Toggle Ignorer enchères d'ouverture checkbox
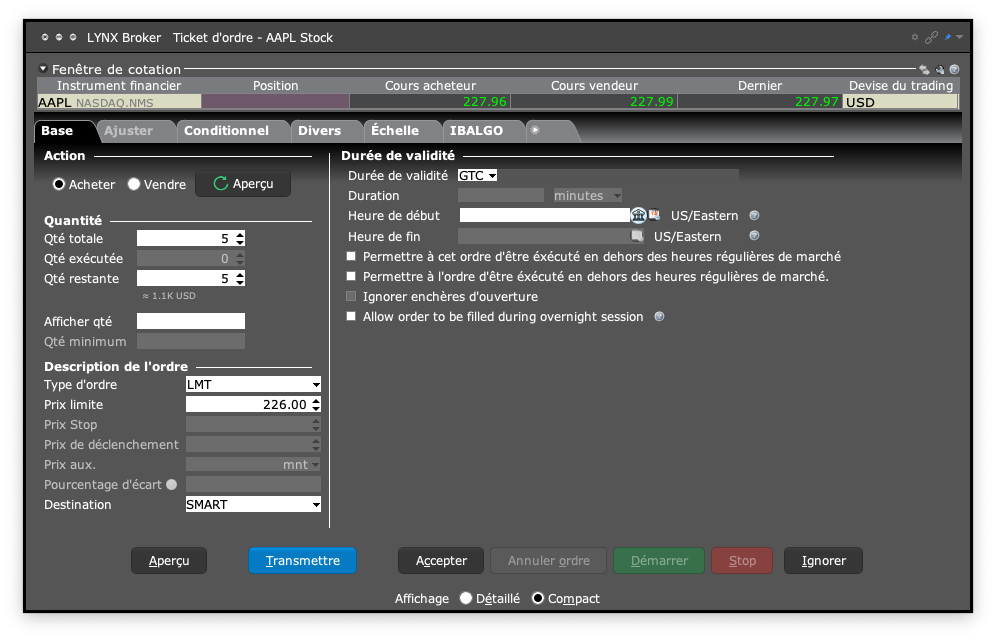996x640 pixels. pos(351,297)
